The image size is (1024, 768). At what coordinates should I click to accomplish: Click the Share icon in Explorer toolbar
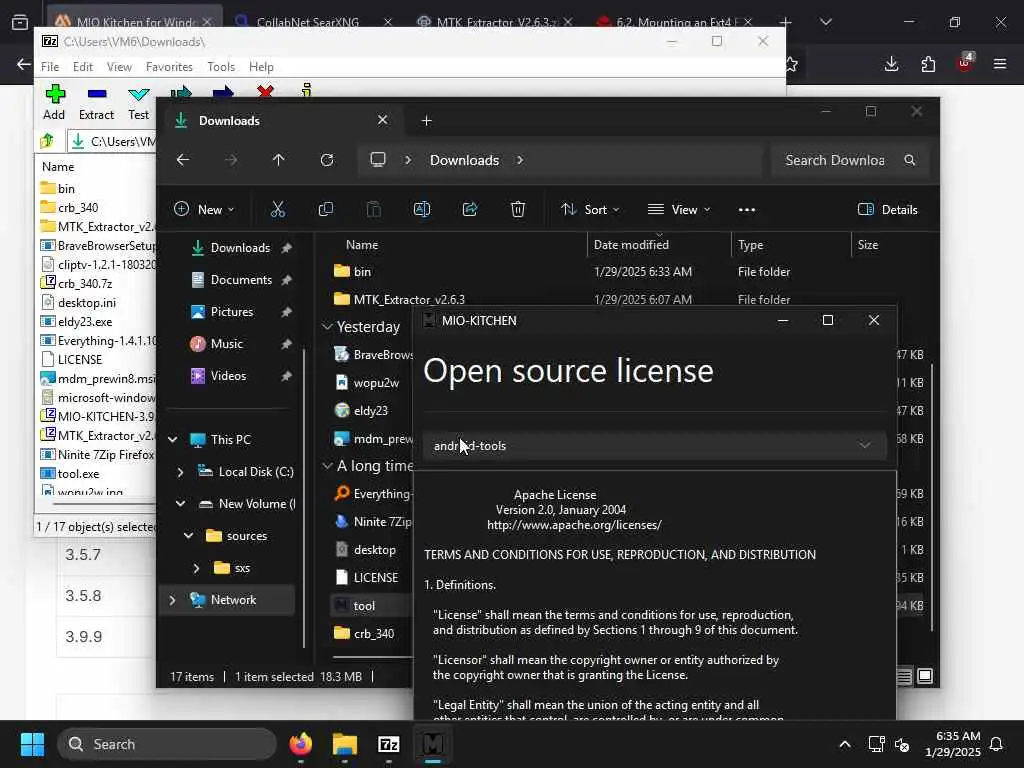470,209
